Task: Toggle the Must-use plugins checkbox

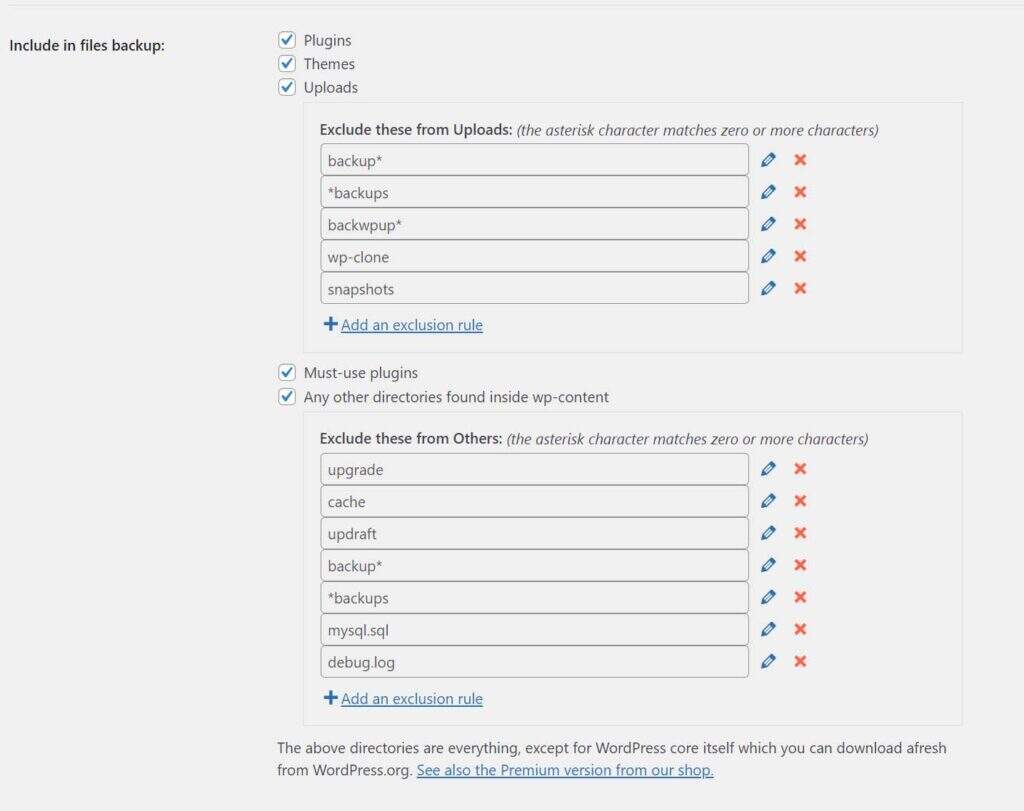Action: point(287,373)
